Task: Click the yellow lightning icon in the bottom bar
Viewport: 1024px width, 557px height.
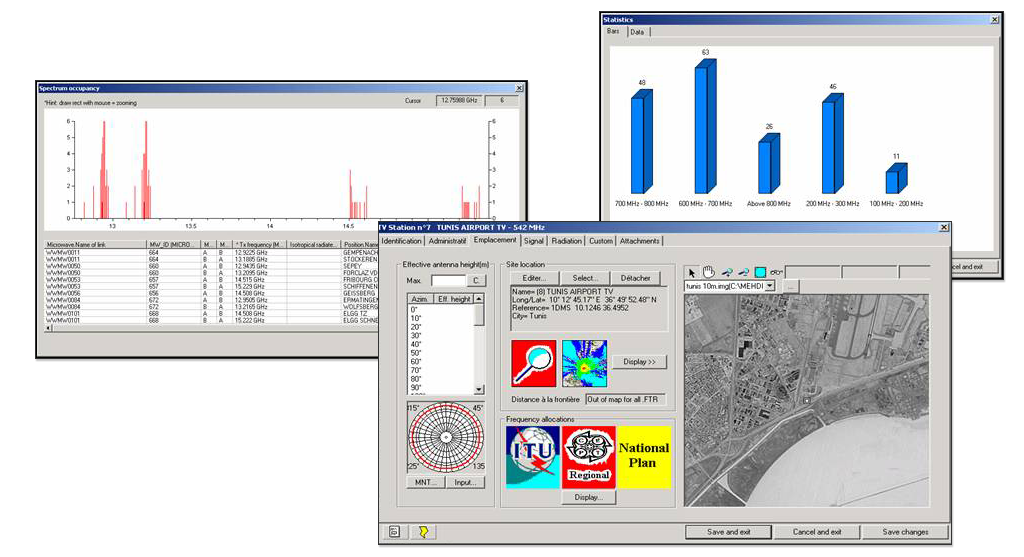Action: click(423, 532)
